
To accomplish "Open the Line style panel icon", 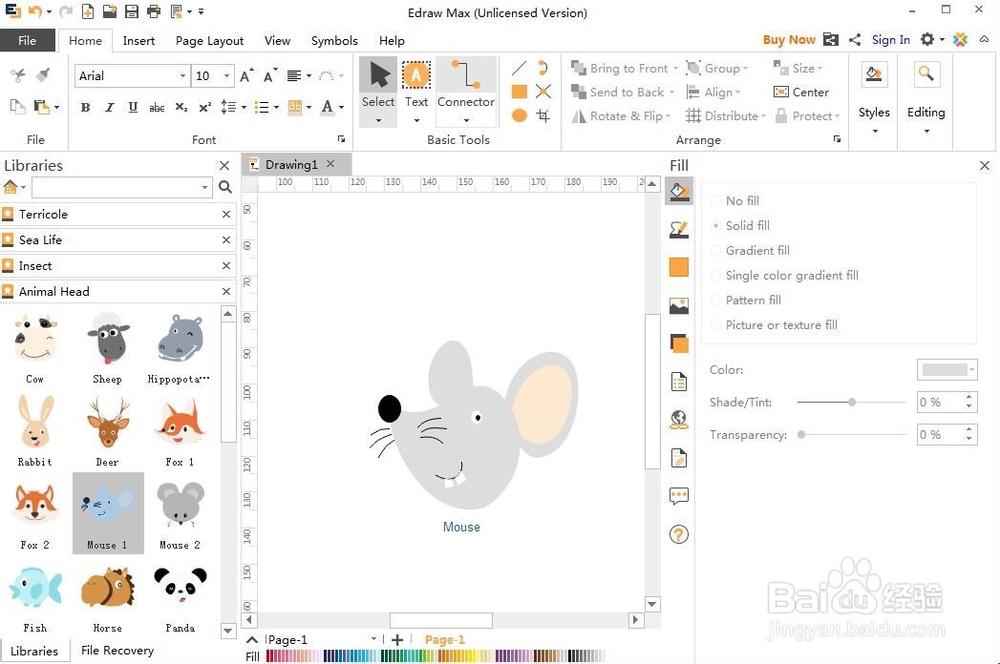I will 679,230.
